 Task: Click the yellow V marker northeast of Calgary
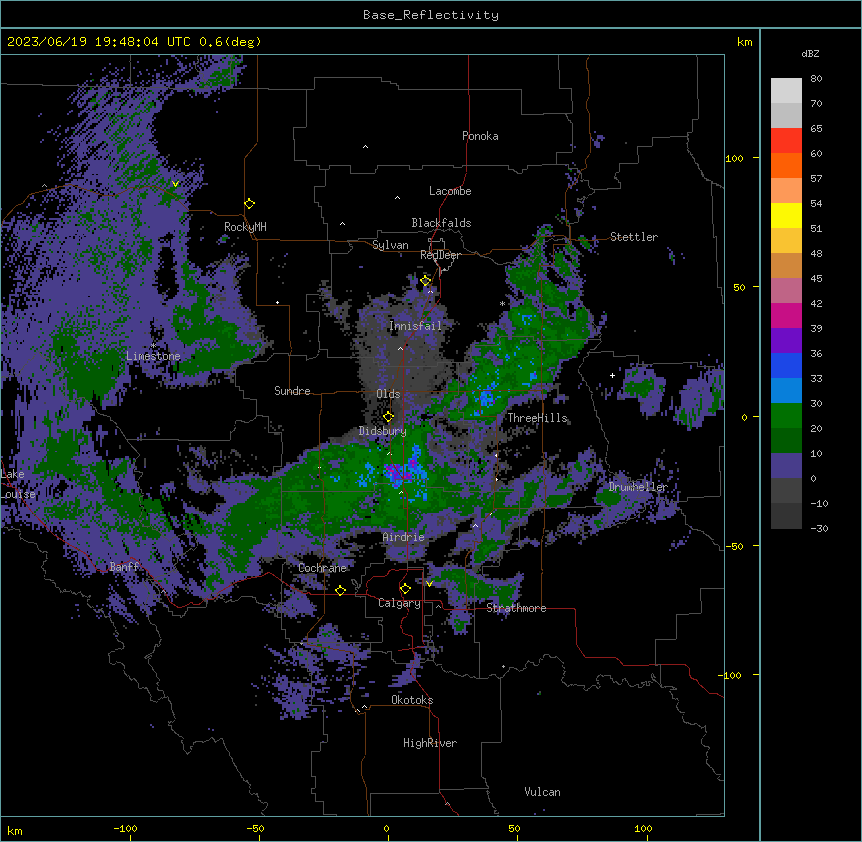pos(429,584)
